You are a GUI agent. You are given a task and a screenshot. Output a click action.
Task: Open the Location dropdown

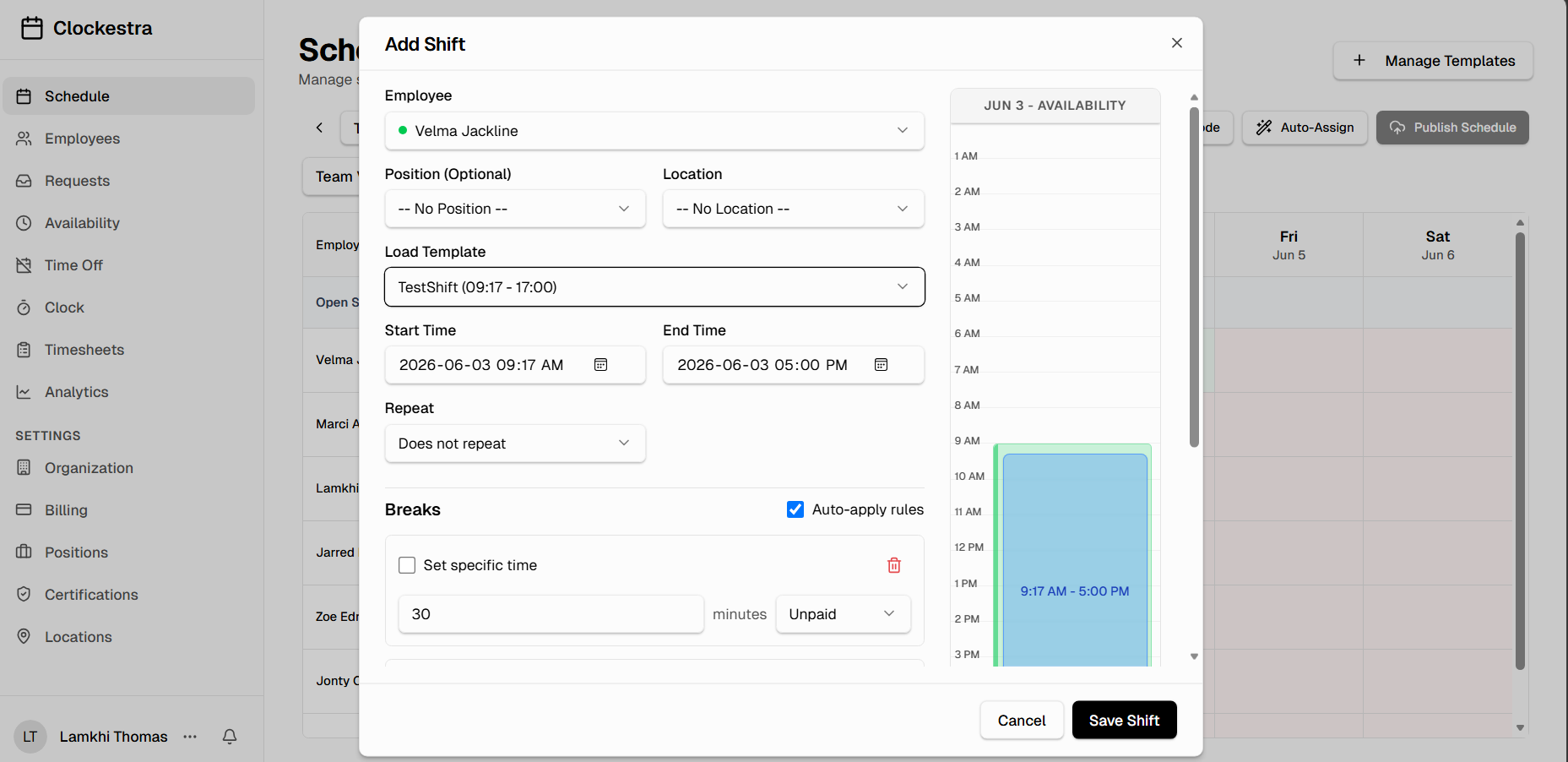[794, 209]
